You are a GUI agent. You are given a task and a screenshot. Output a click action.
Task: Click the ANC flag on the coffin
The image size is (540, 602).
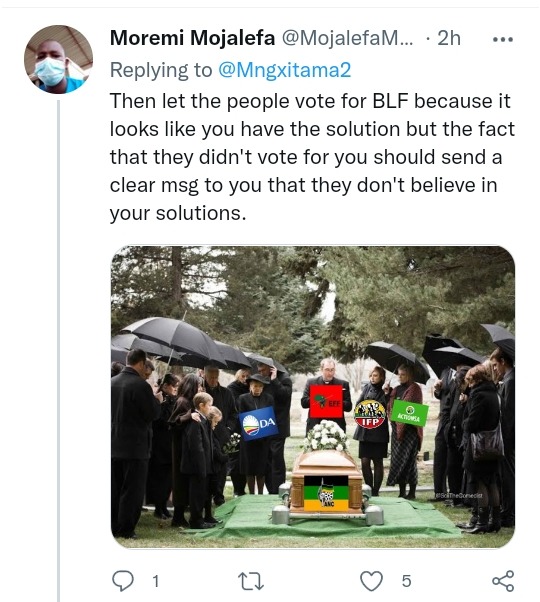326,493
